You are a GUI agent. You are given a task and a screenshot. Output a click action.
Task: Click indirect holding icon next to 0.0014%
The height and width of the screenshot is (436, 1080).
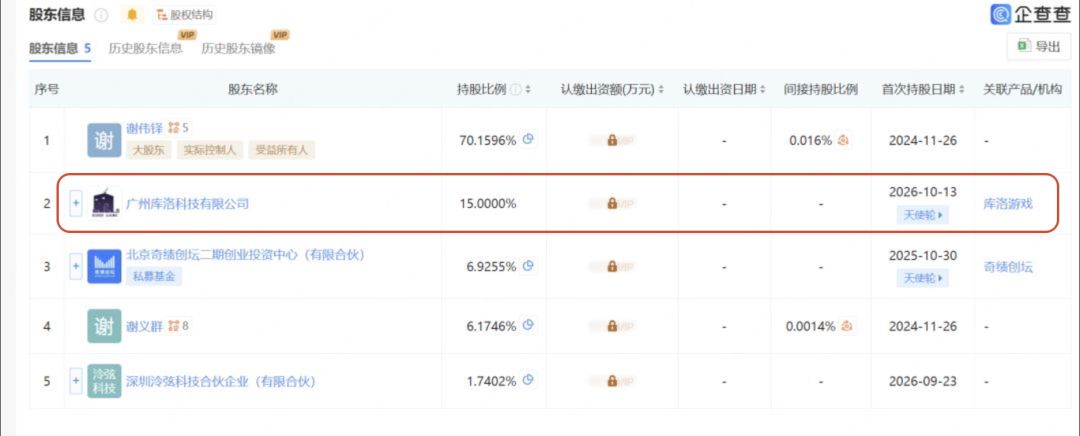[x=847, y=326]
